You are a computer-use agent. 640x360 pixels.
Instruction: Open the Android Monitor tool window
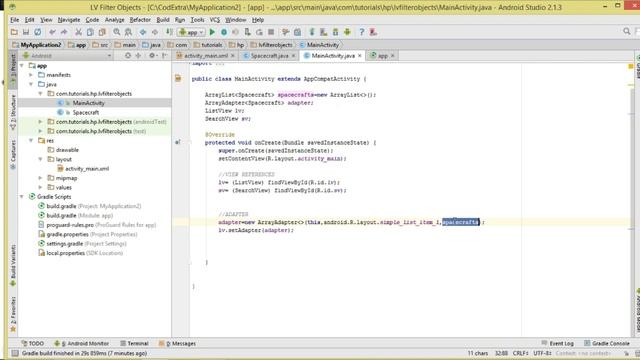[81, 344]
